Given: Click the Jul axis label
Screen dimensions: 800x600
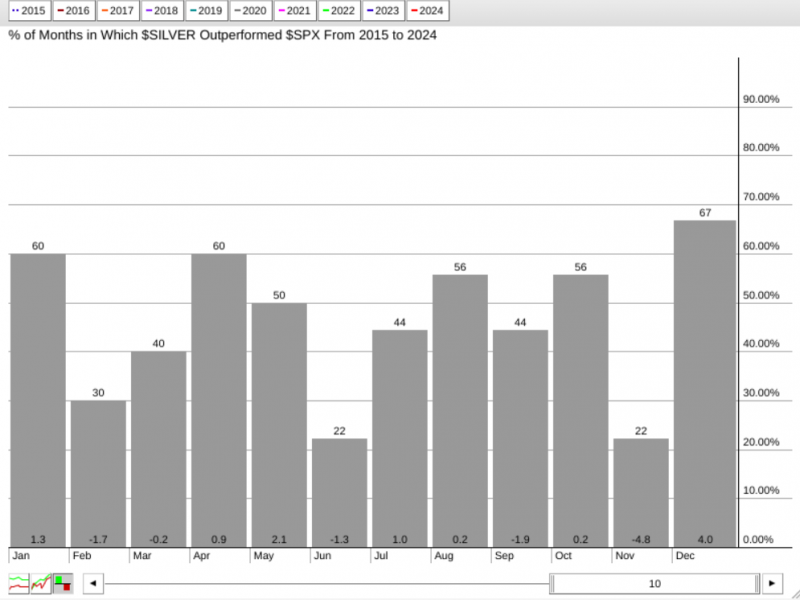Looking at the screenshot, I should (381, 556).
